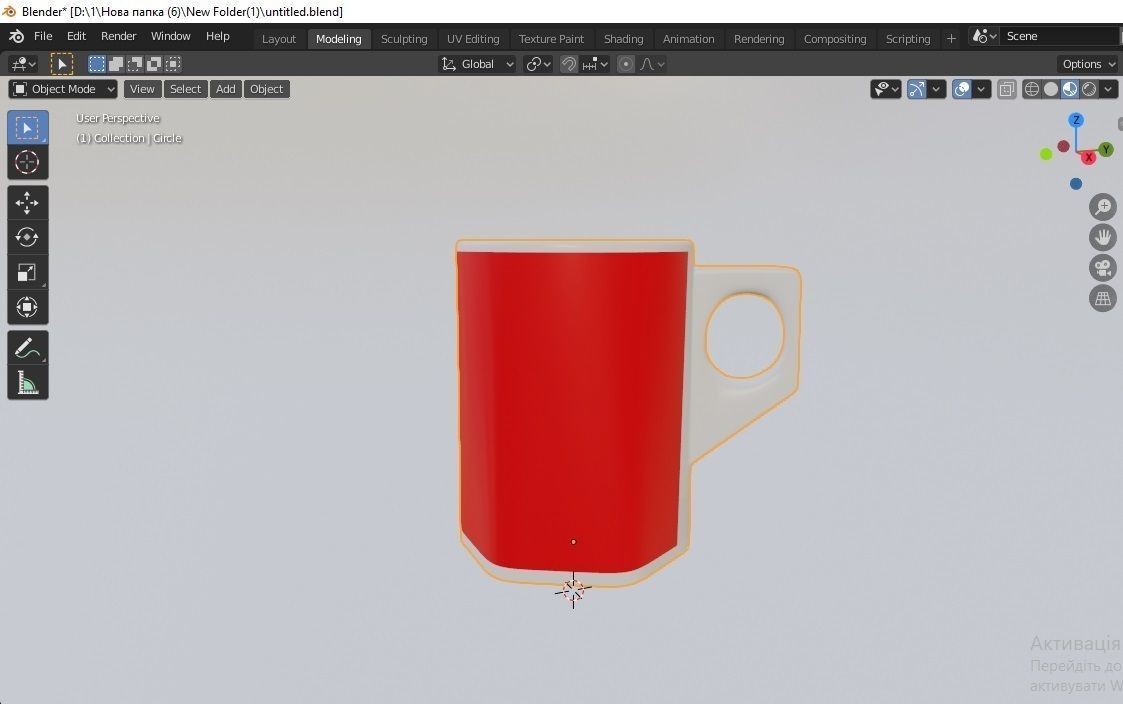Viewport: 1123px width, 704px height.
Task: Toggle the camera view button
Action: tap(1103, 268)
